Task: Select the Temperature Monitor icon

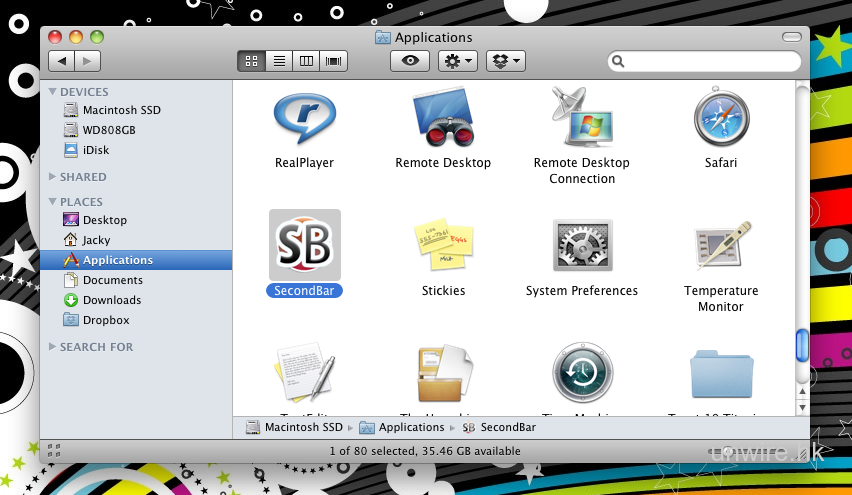Action: 721,246
